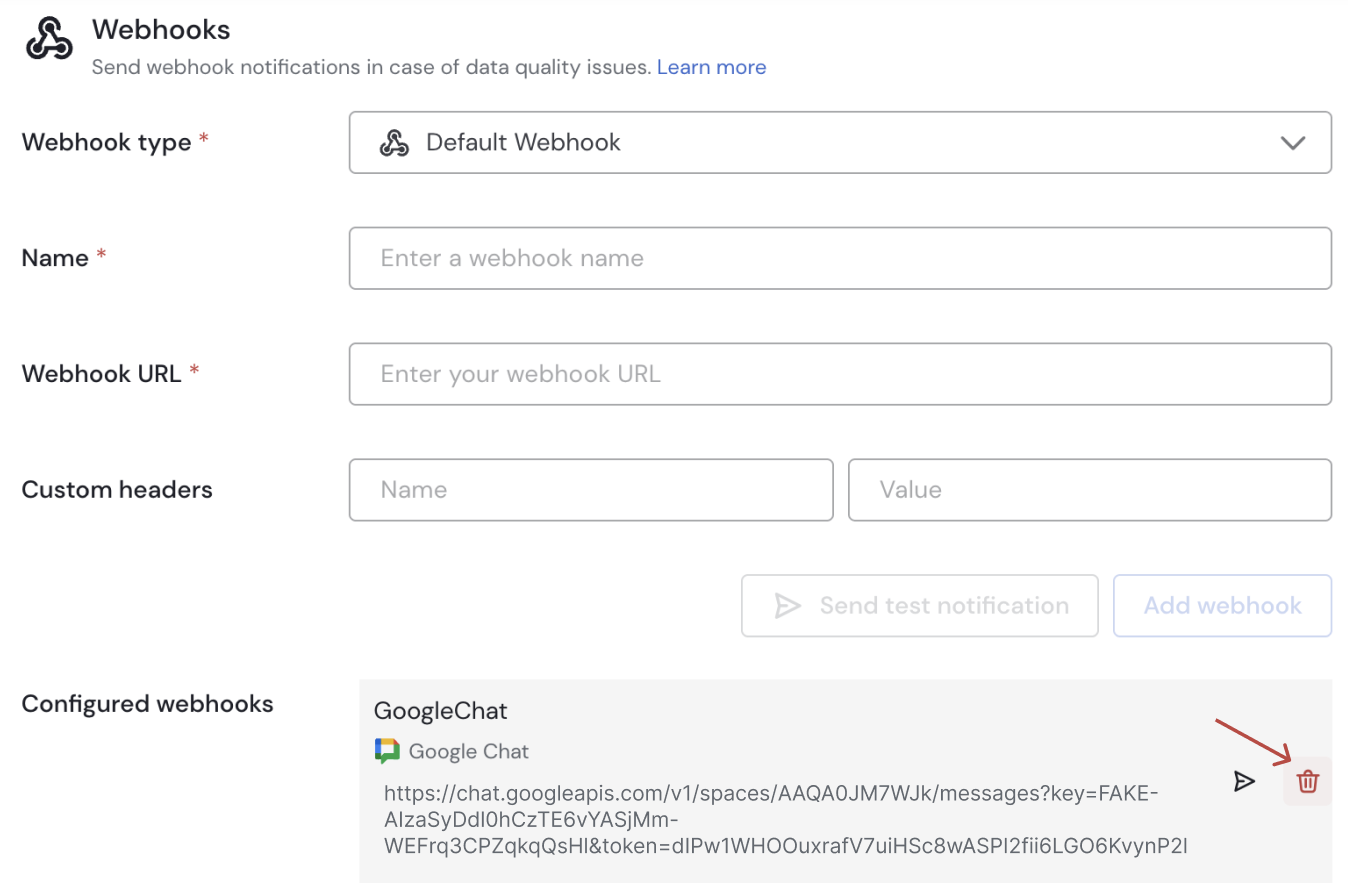Click the Google Chat logo icon

387,751
